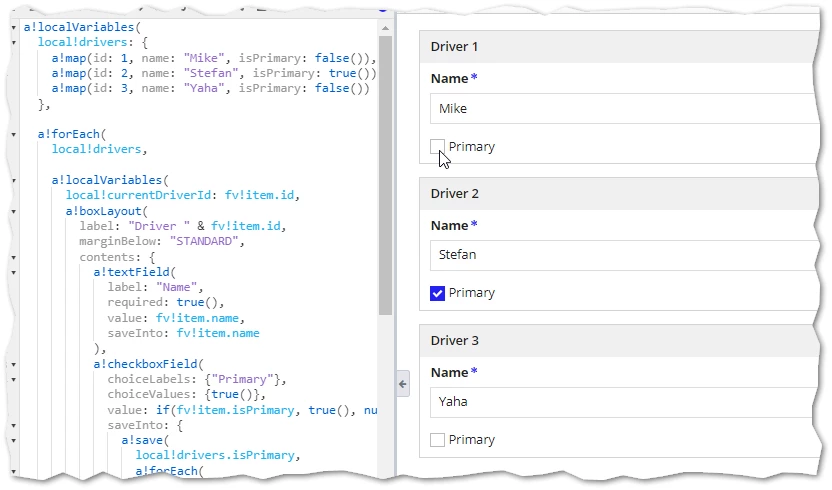
Task: Fold the a!checkboxField( block
Action: click(x=14, y=365)
